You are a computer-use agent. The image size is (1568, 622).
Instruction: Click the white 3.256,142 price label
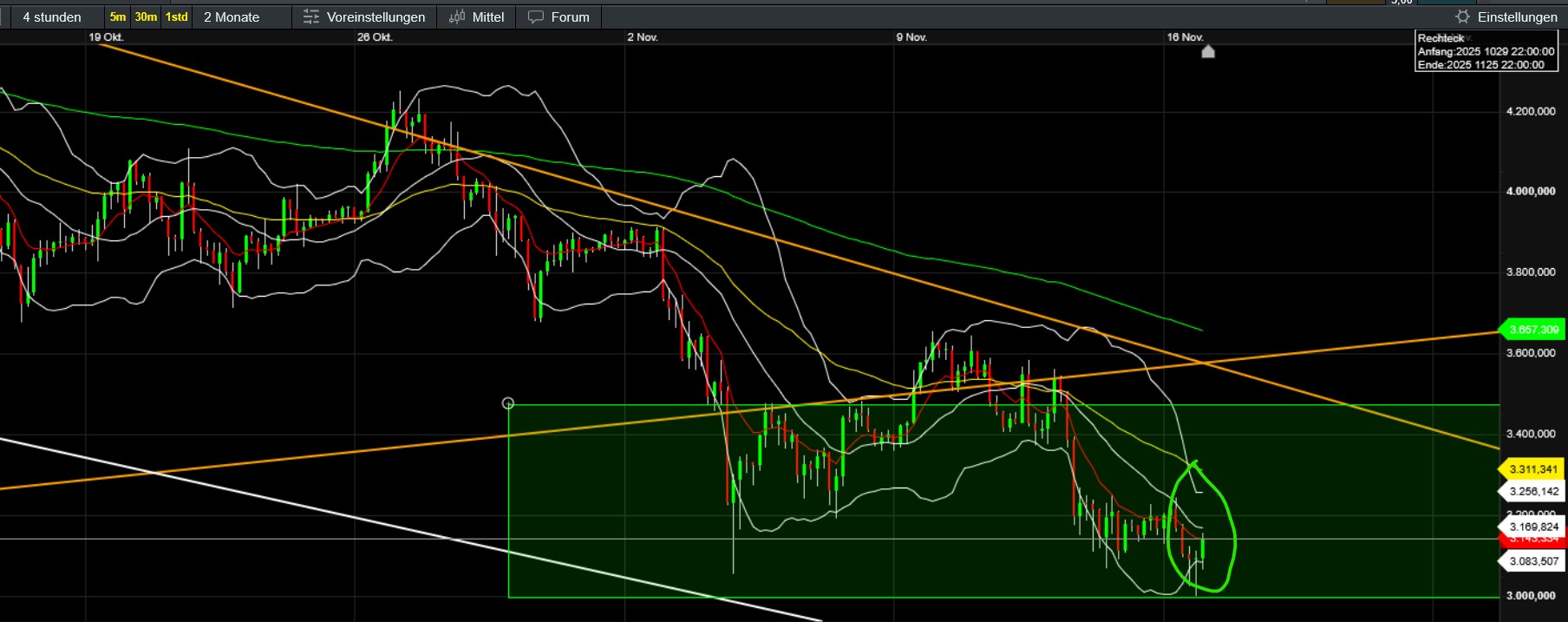(1532, 491)
